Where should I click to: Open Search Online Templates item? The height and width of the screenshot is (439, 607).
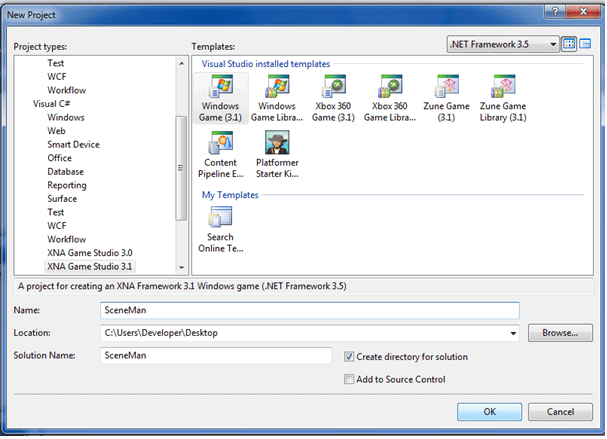click(221, 230)
